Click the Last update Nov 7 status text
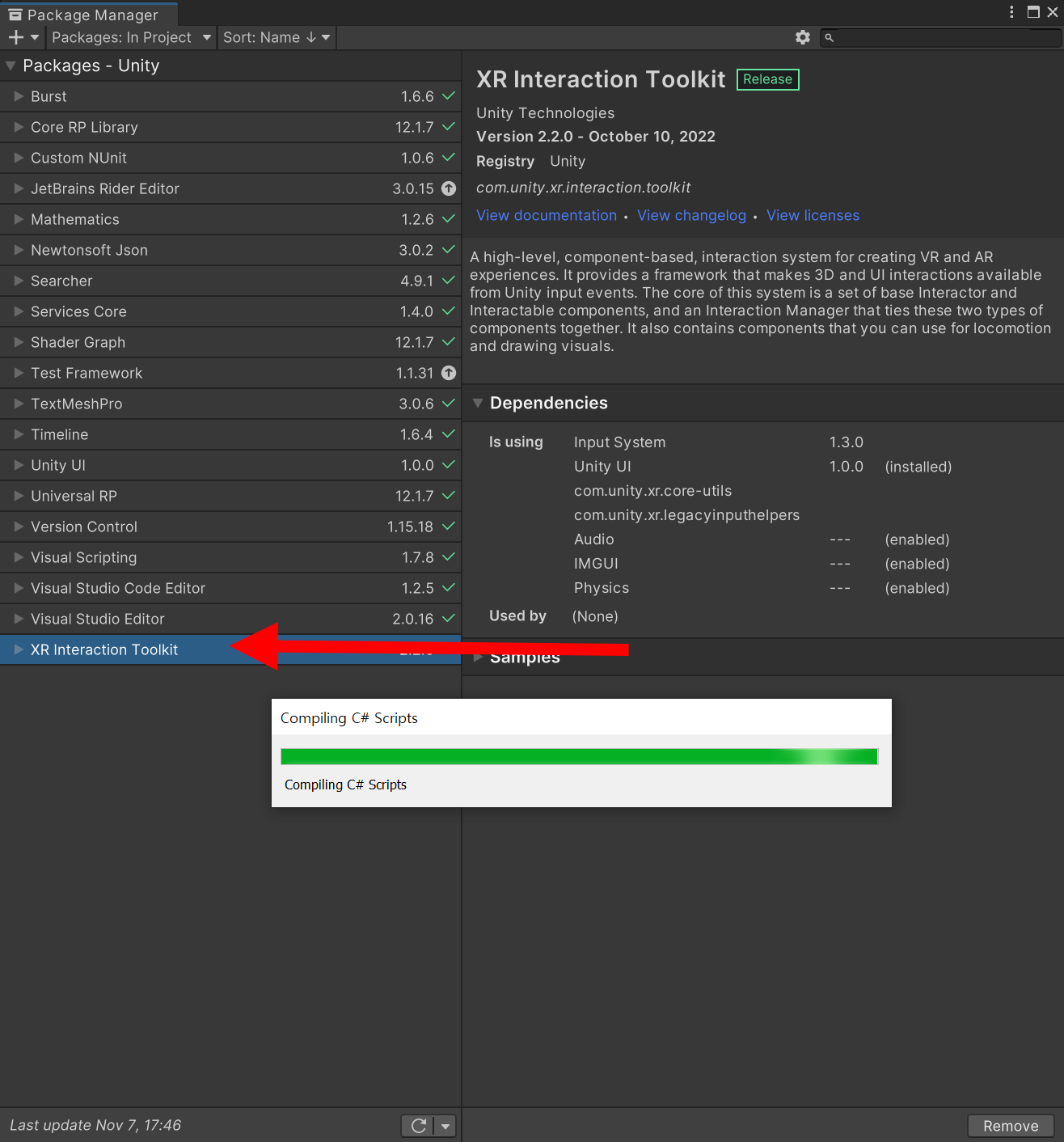 coord(95,1125)
